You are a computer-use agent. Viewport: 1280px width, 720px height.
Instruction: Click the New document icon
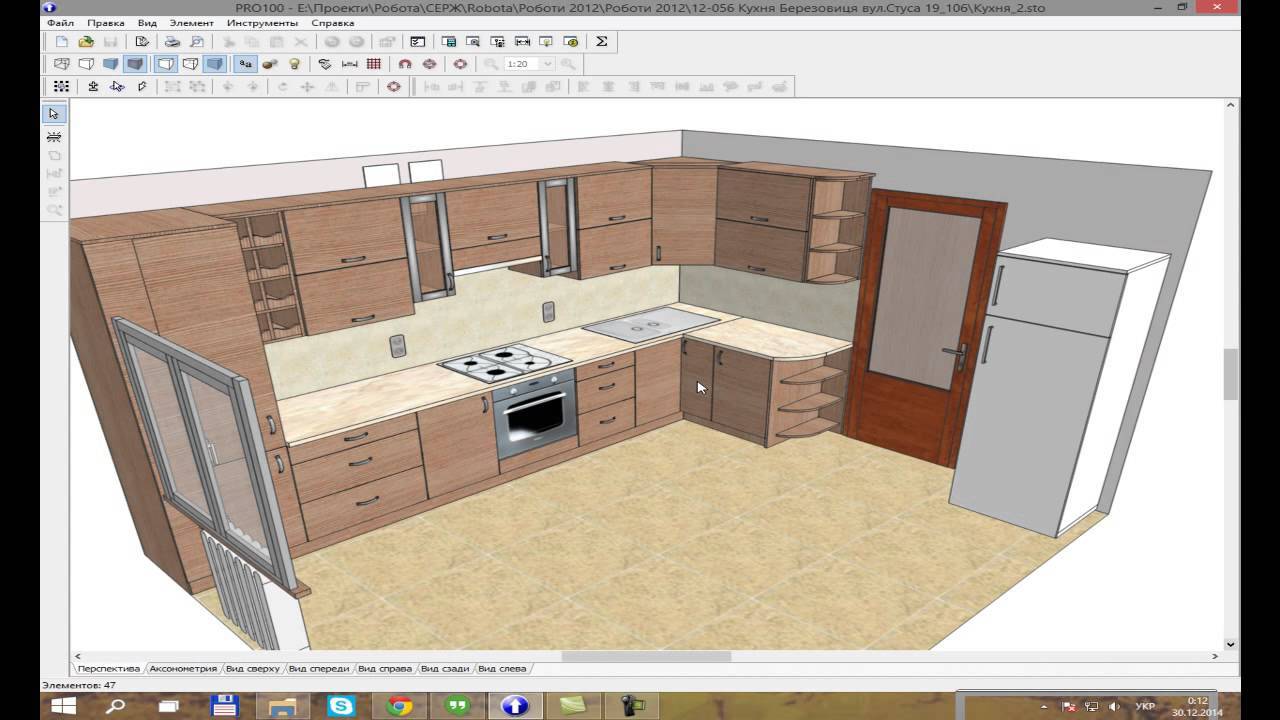62,42
